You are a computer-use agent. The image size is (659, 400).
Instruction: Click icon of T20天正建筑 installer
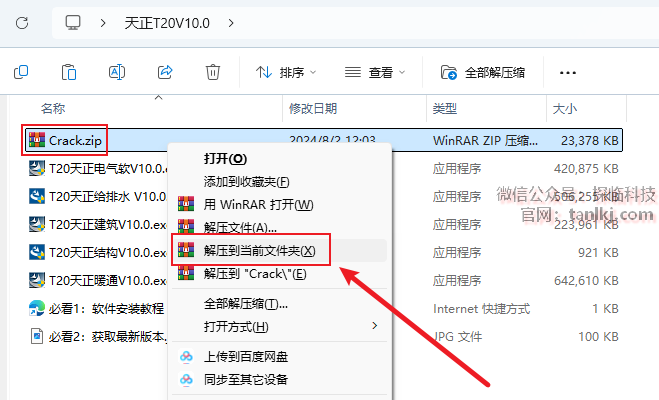pyautogui.click(x=37, y=224)
